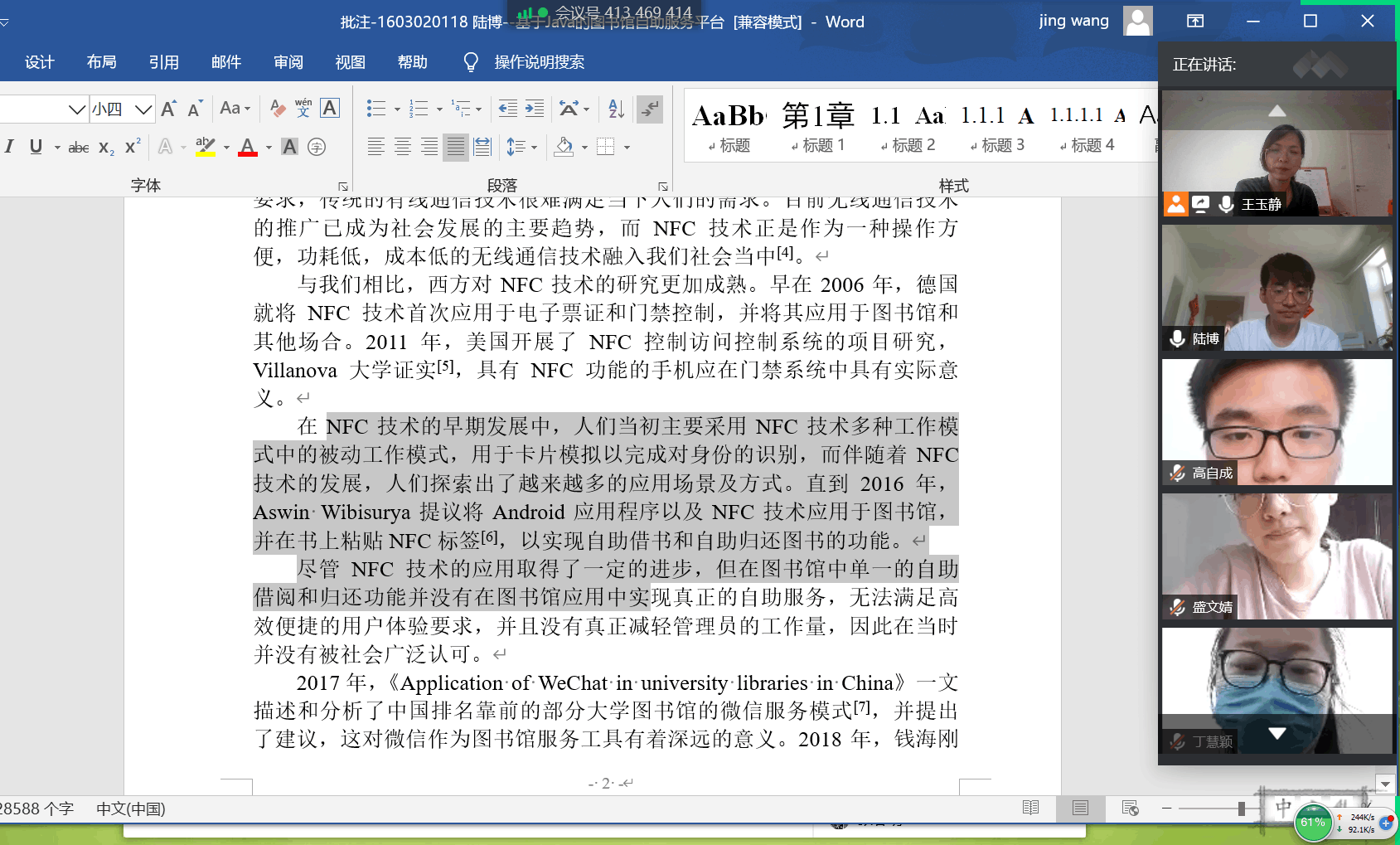Click the Phonetic Guide wén icon
1400x845 pixels.
tap(303, 109)
